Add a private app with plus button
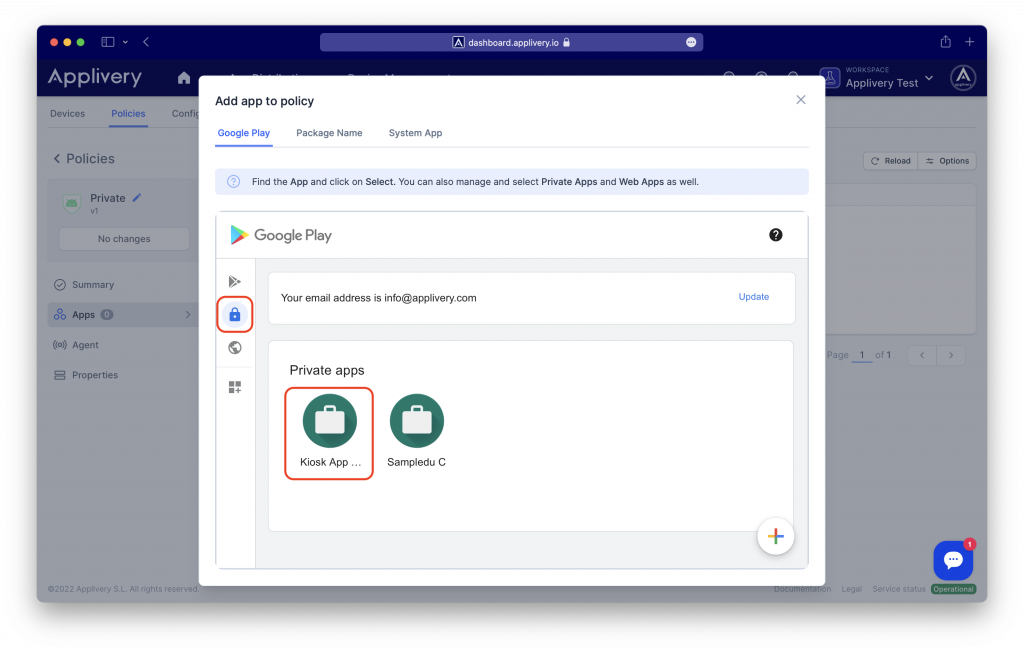 [x=775, y=536]
